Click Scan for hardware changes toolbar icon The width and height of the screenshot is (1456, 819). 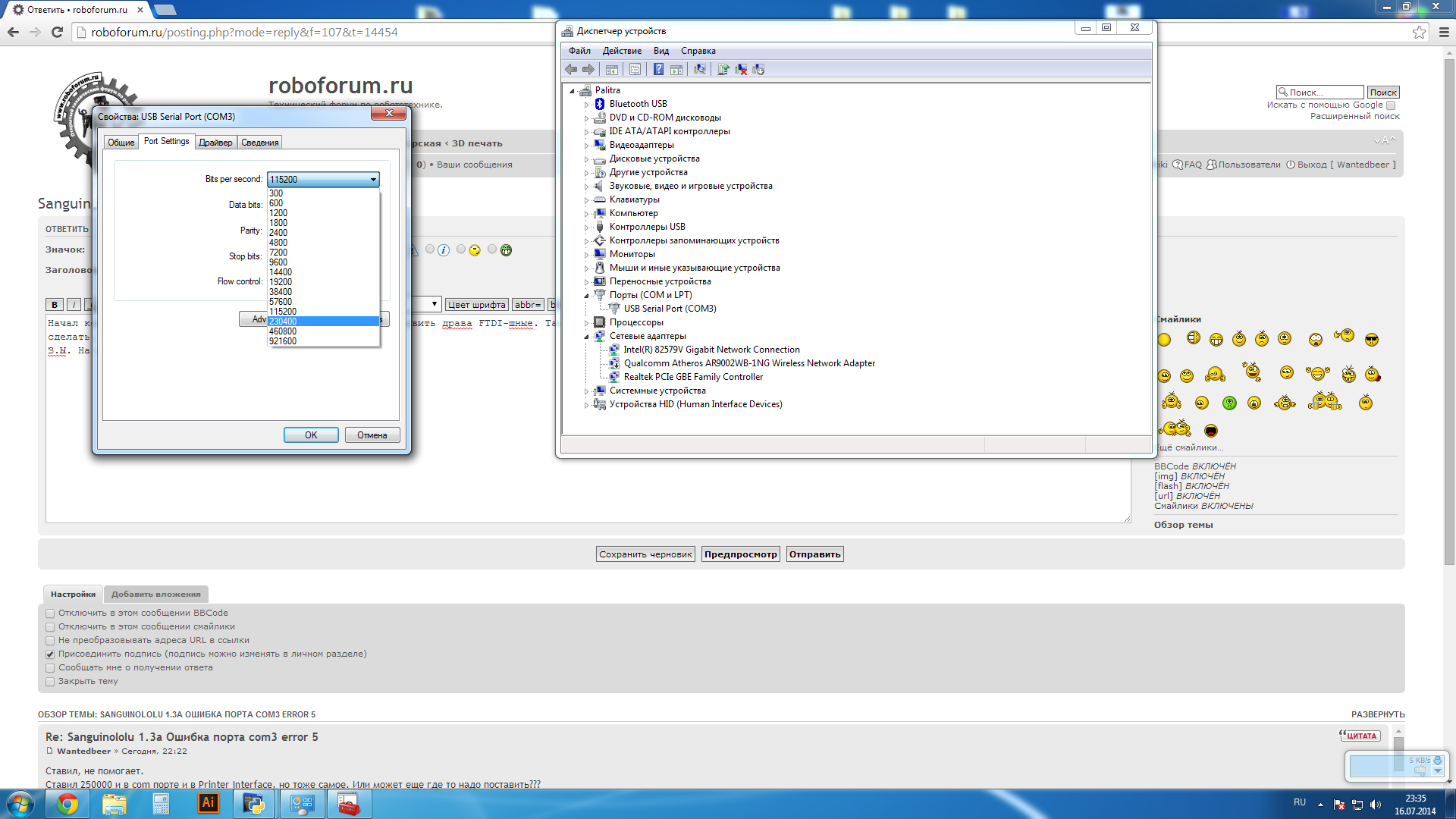click(x=700, y=69)
